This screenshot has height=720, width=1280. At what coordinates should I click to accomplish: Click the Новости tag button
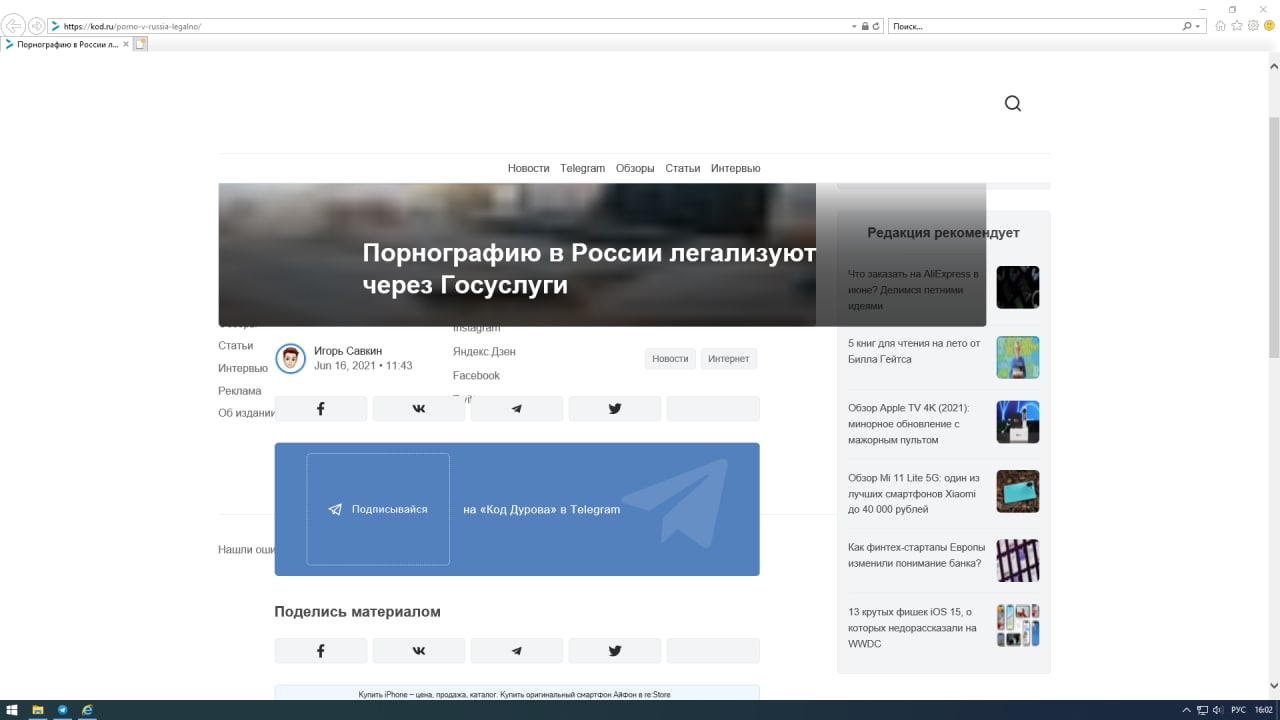pyautogui.click(x=670, y=358)
